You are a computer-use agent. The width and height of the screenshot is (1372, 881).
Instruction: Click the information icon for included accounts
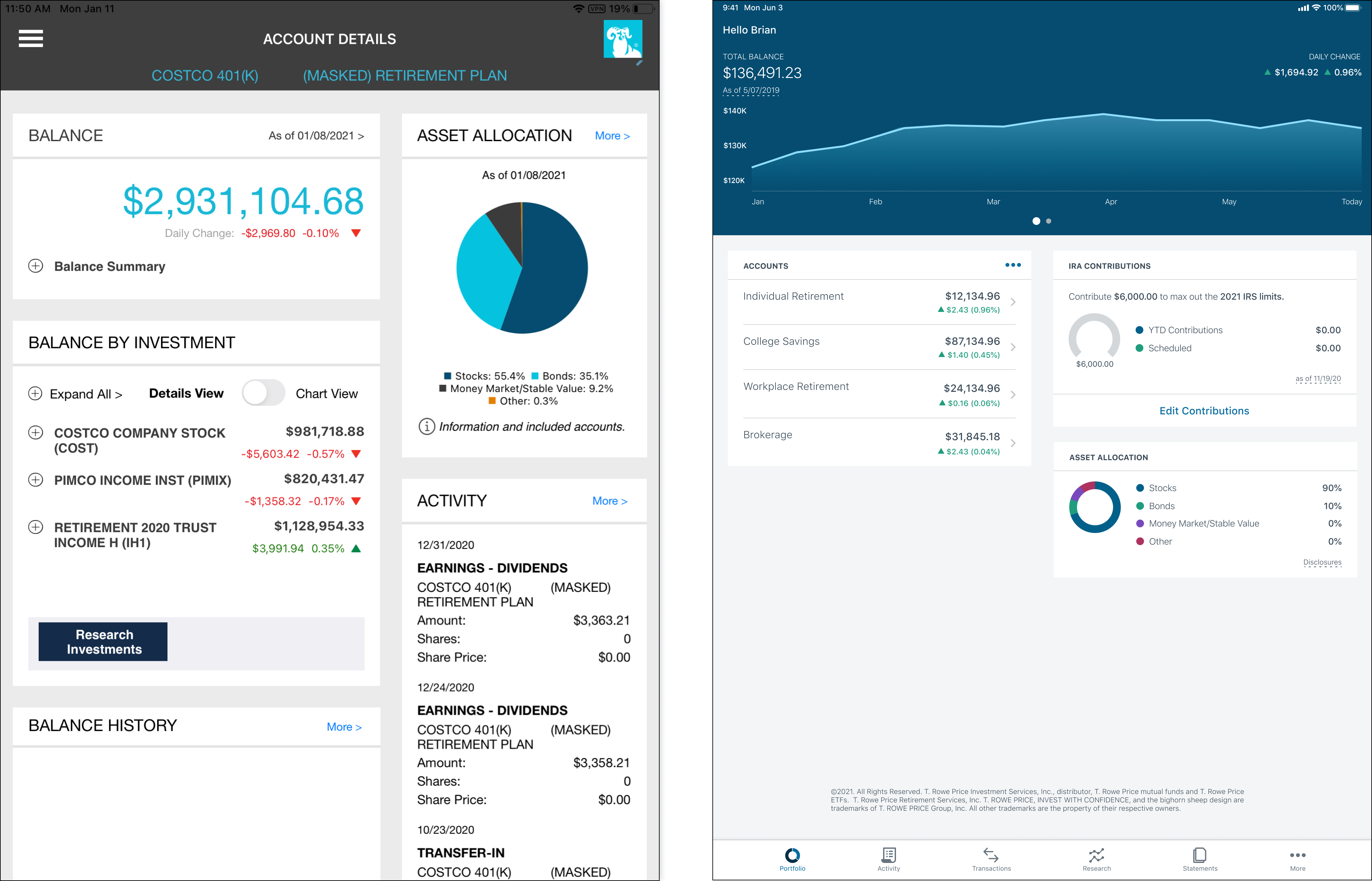point(426,427)
